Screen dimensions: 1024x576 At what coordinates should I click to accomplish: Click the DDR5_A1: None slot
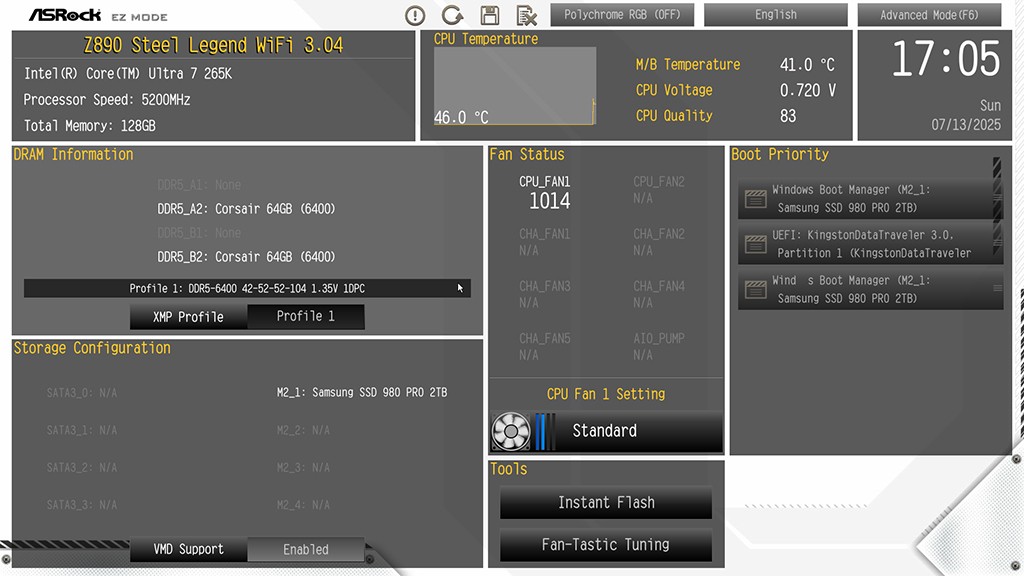tap(199, 185)
